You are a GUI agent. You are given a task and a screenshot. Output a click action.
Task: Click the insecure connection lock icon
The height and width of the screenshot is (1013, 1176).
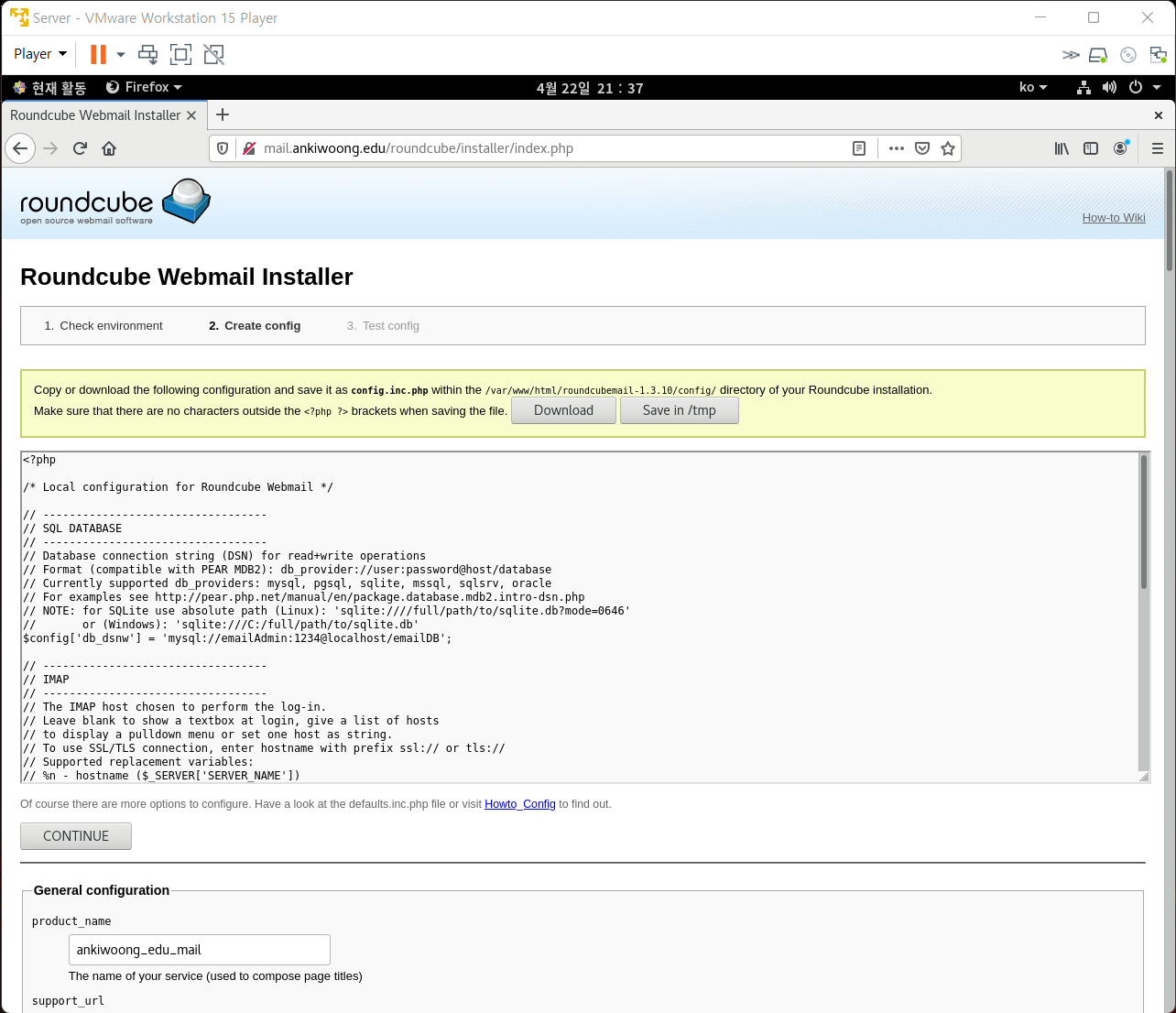[x=248, y=148]
